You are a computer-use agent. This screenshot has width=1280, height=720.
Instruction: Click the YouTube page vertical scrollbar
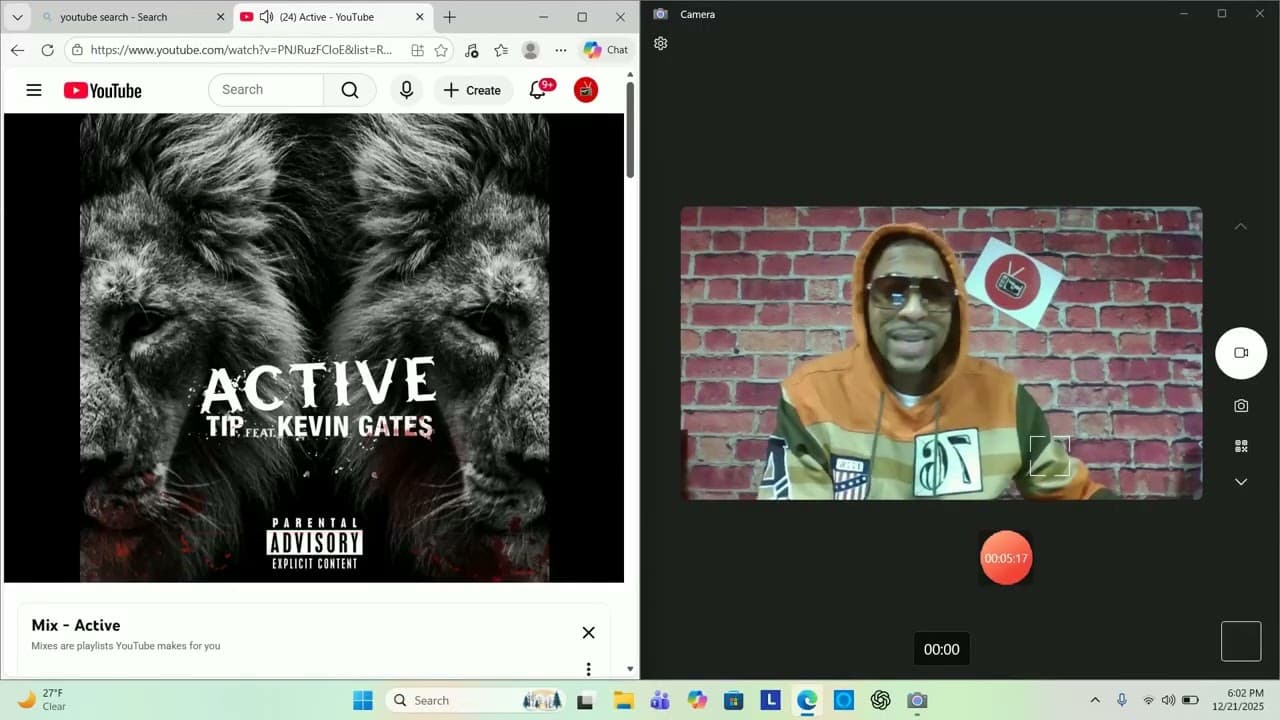point(630,130)
